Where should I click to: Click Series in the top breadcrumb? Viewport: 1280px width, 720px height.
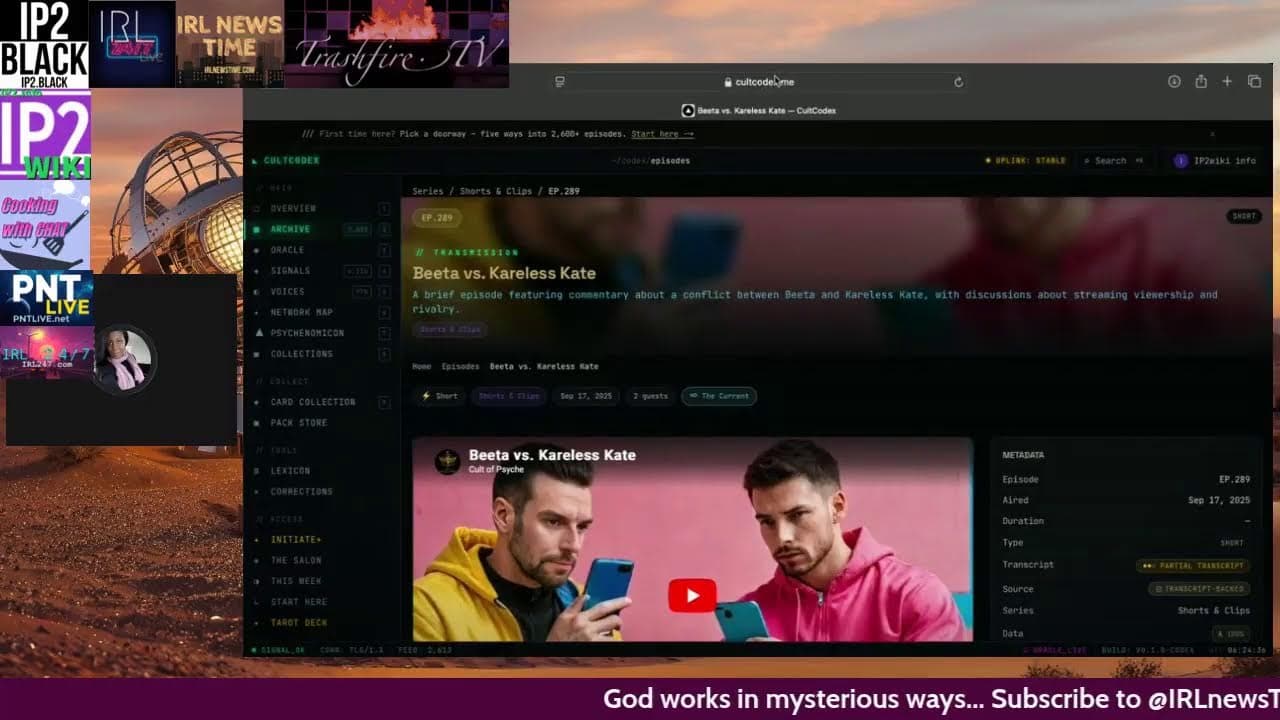(428, 191)
